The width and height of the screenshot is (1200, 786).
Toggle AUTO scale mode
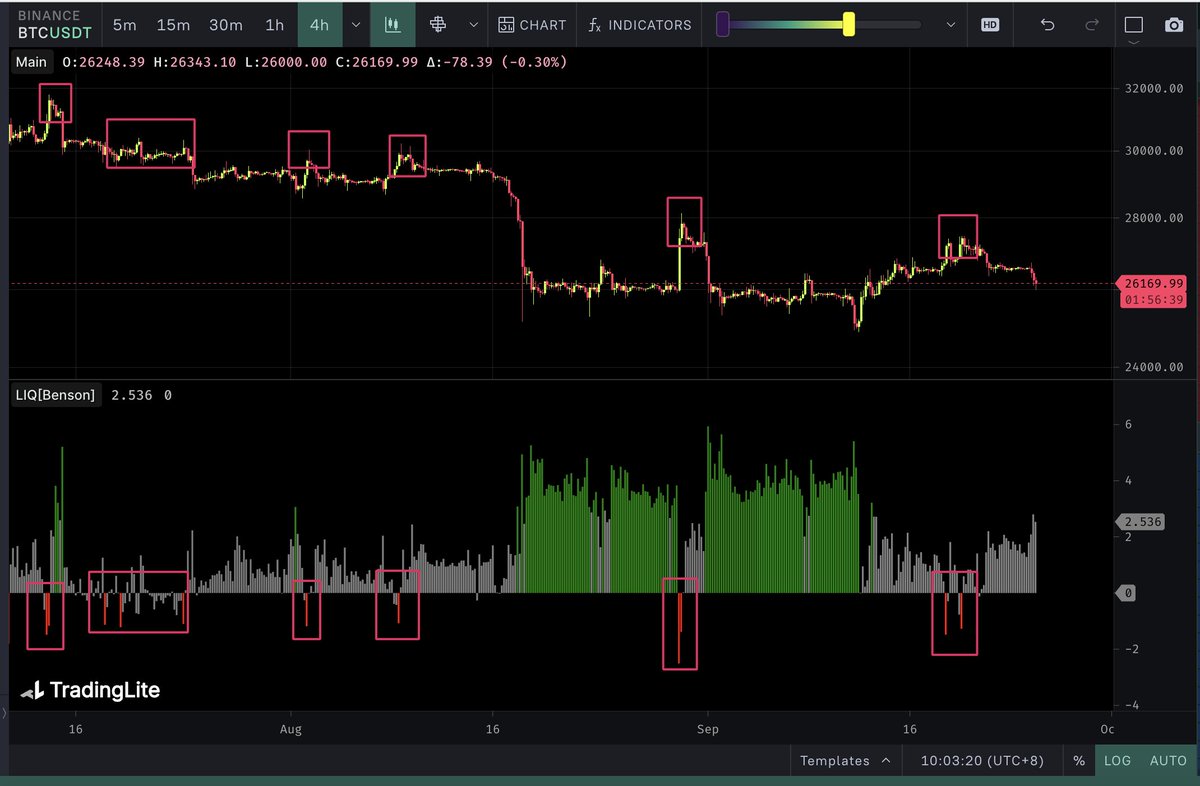[1168, 760]
